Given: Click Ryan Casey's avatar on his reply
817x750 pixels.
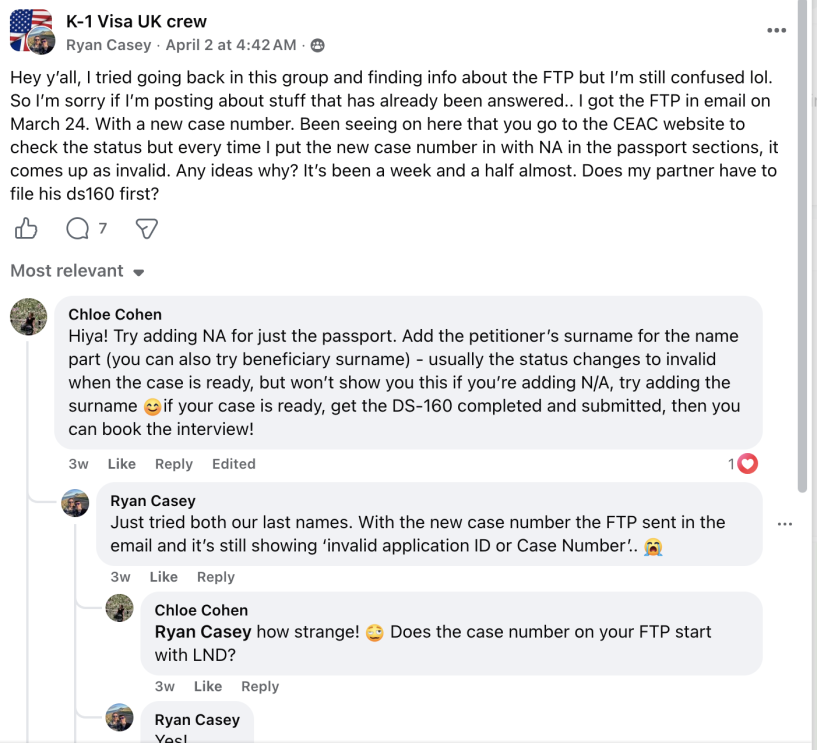Looking at the screenshot, I should 75,504.
